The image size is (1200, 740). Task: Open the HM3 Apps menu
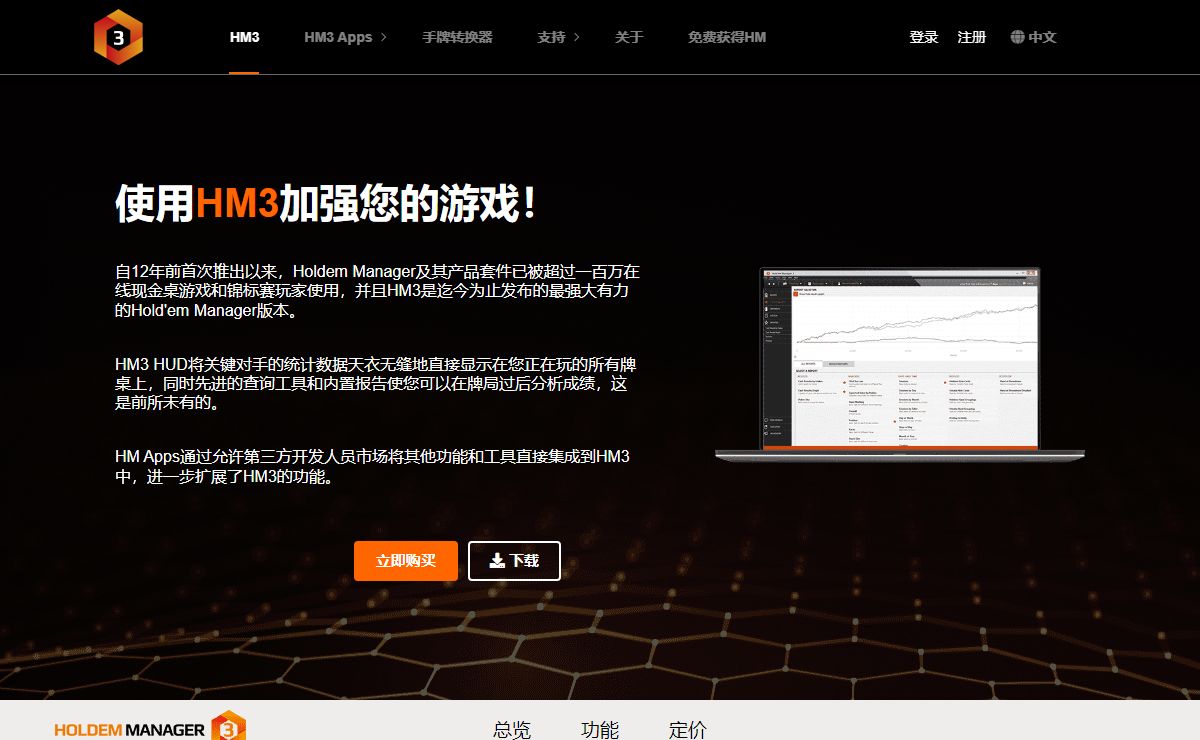[338, 37]
